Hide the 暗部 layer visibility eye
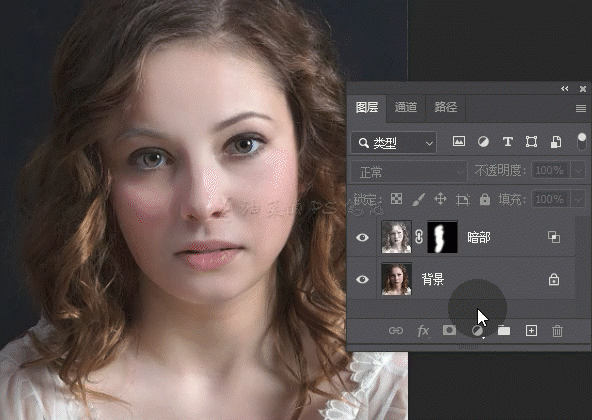 click(x=362, y=237)
